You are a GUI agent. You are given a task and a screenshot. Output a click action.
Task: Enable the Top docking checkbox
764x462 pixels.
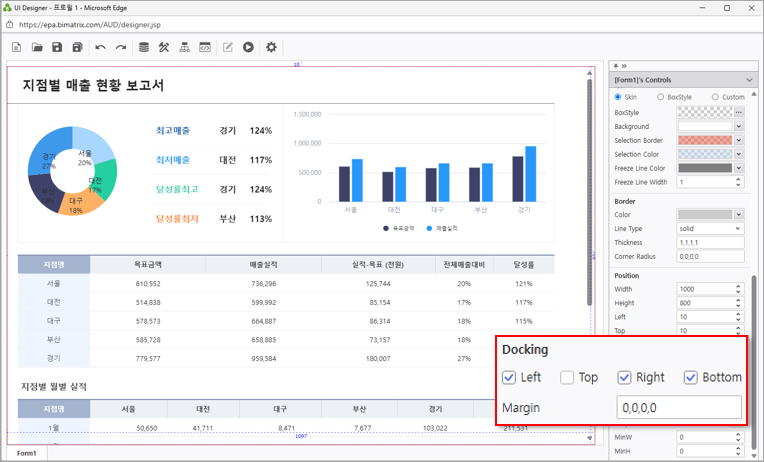click(x=567, y=377)
